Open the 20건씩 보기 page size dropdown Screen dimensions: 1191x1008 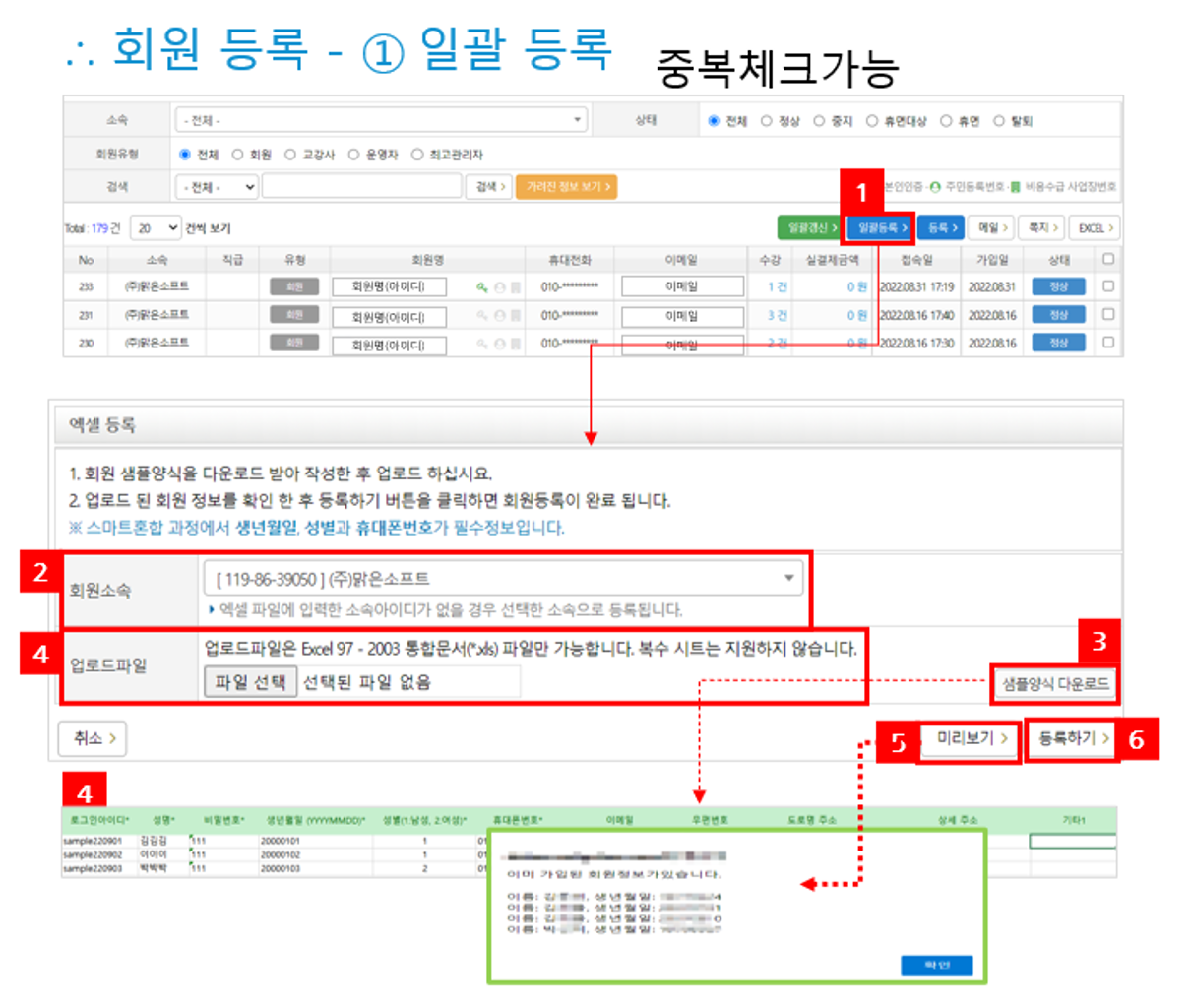pos(156,227)
